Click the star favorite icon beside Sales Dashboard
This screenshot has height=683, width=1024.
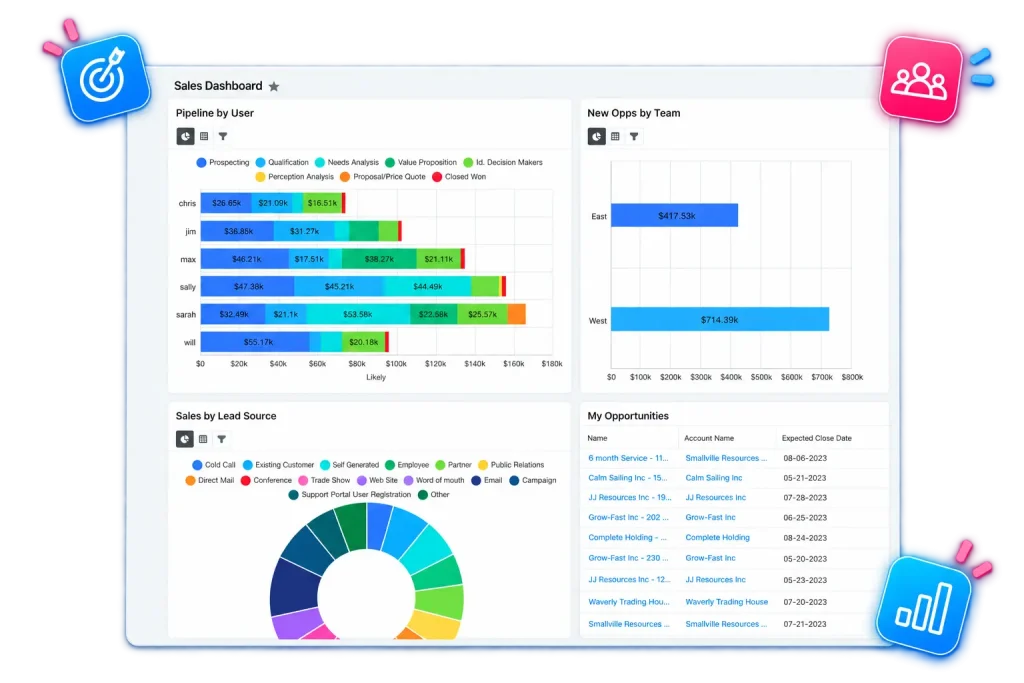coord(274,86)
